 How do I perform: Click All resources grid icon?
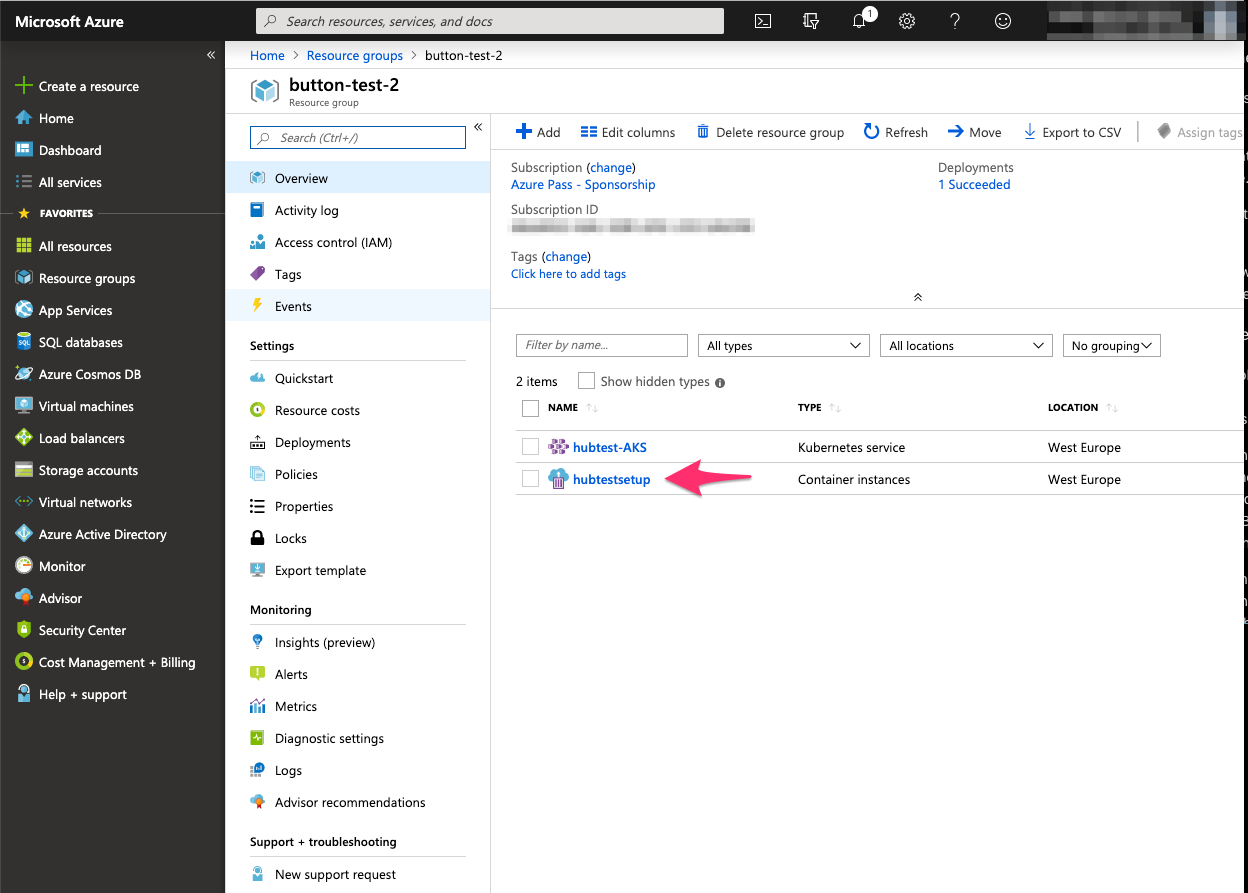pyautogui.click(x=24, y=246)
